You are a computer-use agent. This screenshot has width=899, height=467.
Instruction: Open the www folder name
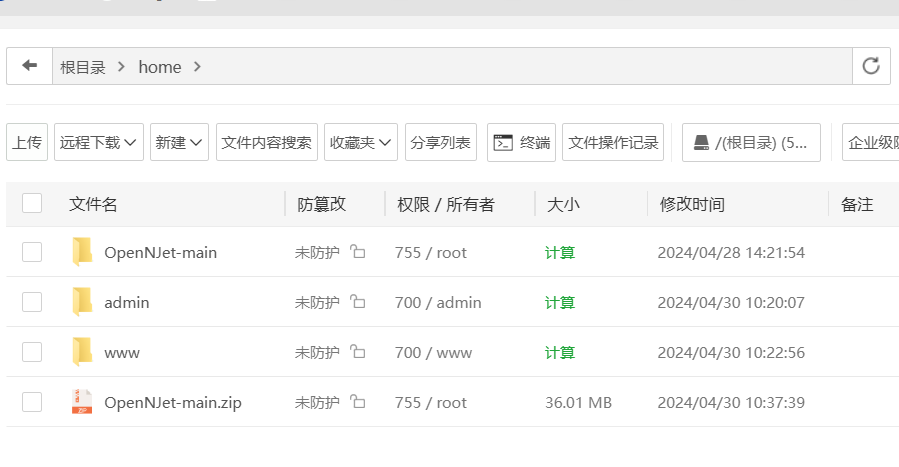(122, 352)
